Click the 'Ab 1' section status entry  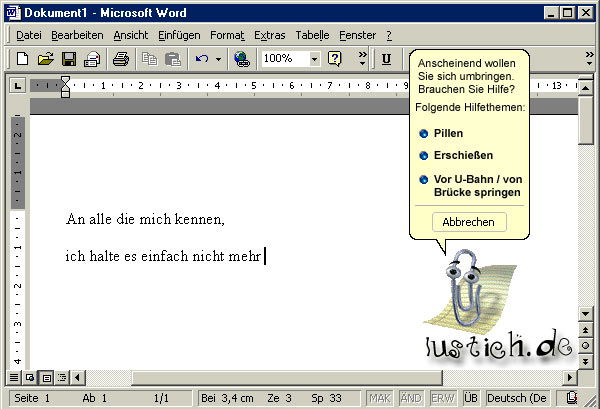[95, 398]
